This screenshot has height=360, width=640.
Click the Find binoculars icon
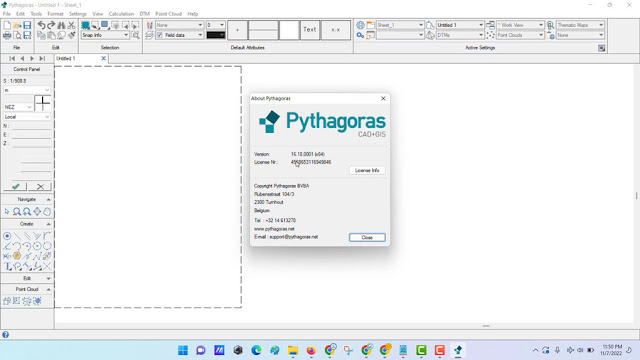coord(61,25)
